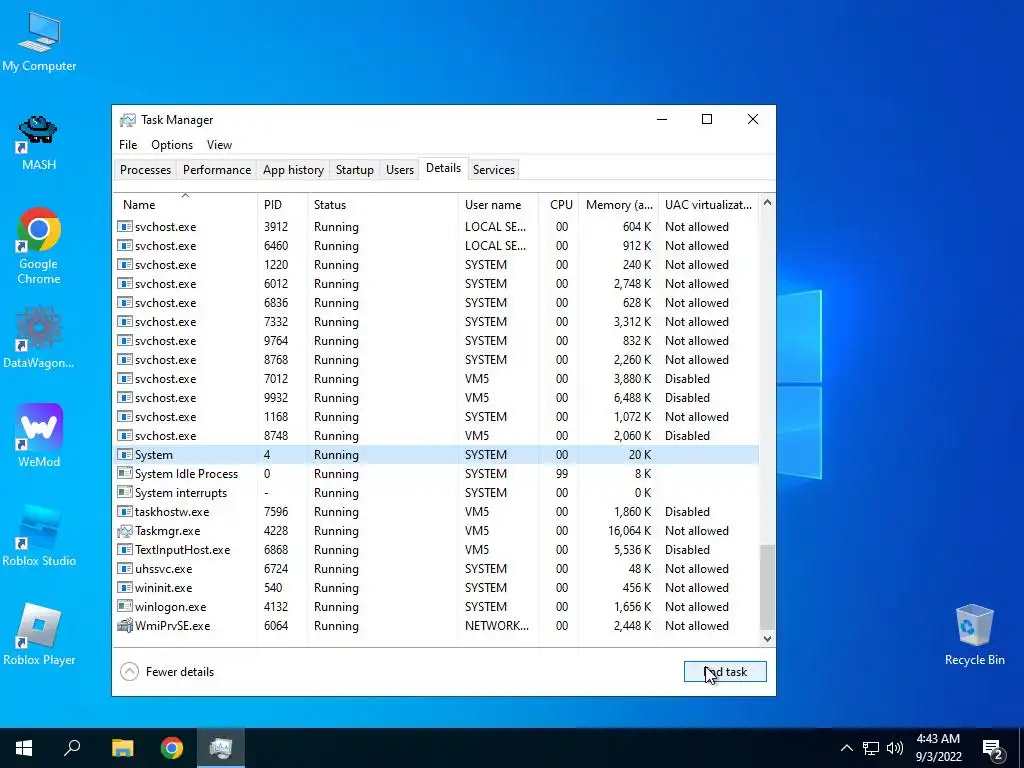
Task: Open File Explorer from the taskbar
Action: click(122, 748)
